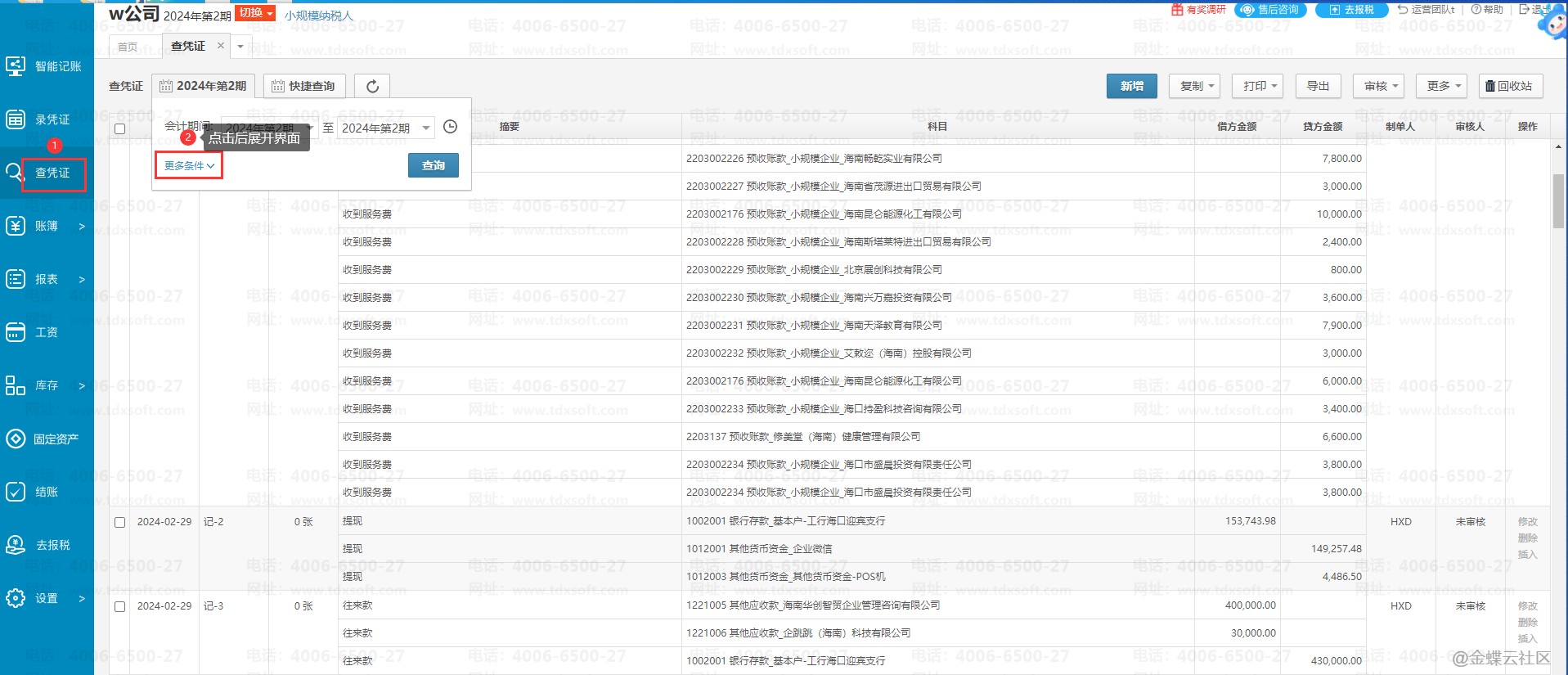
Task: Switch to the 首页 tab
Action: (128, 47)
